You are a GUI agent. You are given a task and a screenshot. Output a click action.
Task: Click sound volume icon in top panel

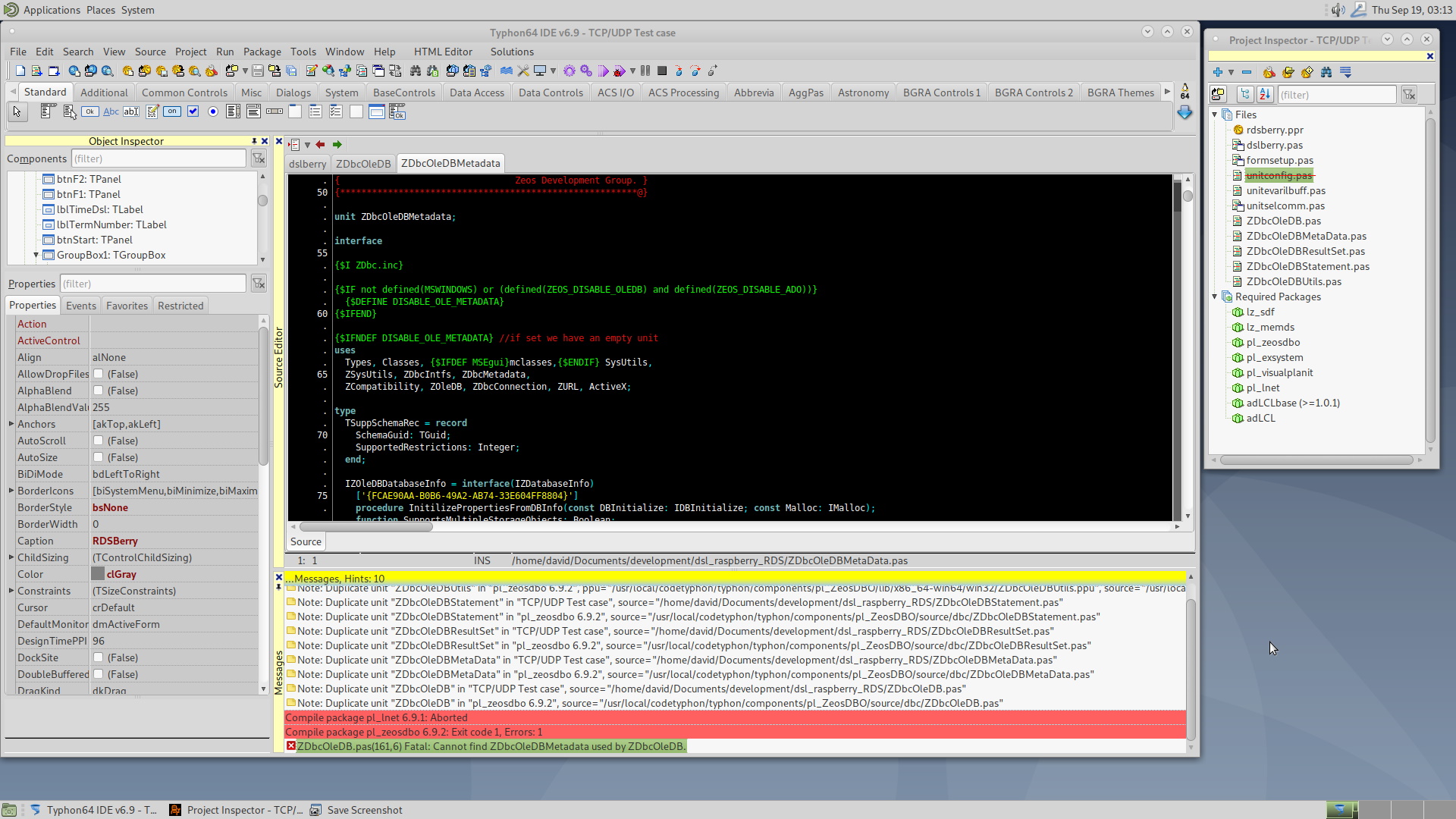(1338, 10)
